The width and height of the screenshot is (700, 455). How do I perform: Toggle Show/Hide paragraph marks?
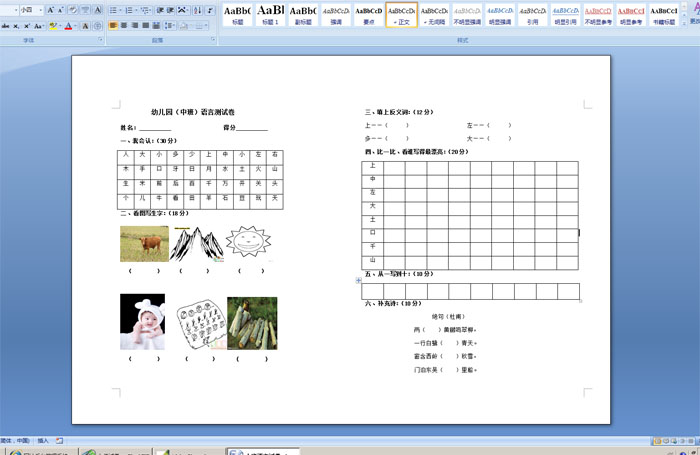pos(210,10)
